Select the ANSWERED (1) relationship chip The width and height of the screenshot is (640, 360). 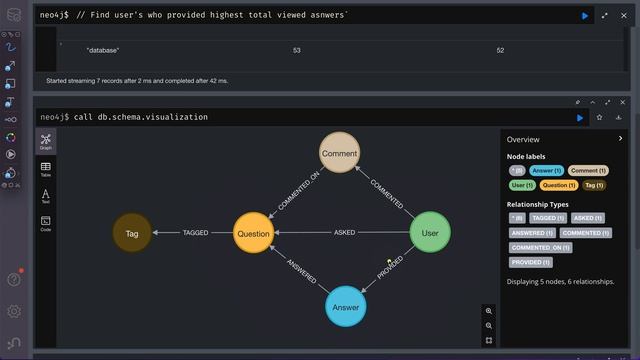coord(532,233)
